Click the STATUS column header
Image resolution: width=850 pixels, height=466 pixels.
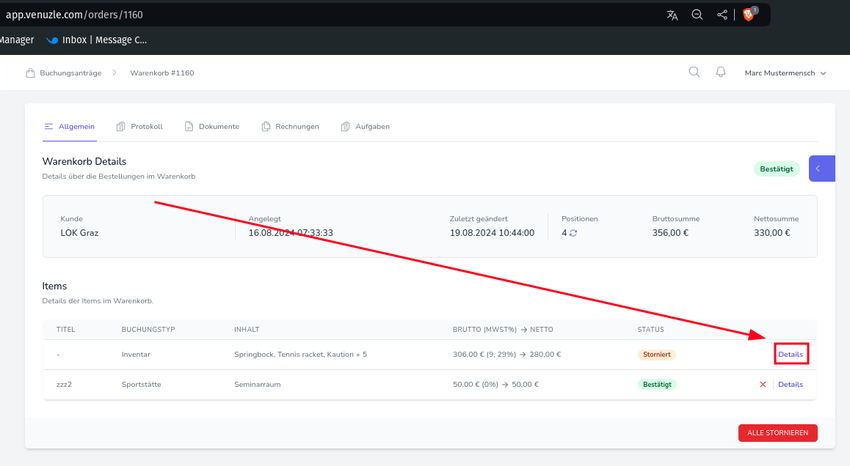coord(651,329)
